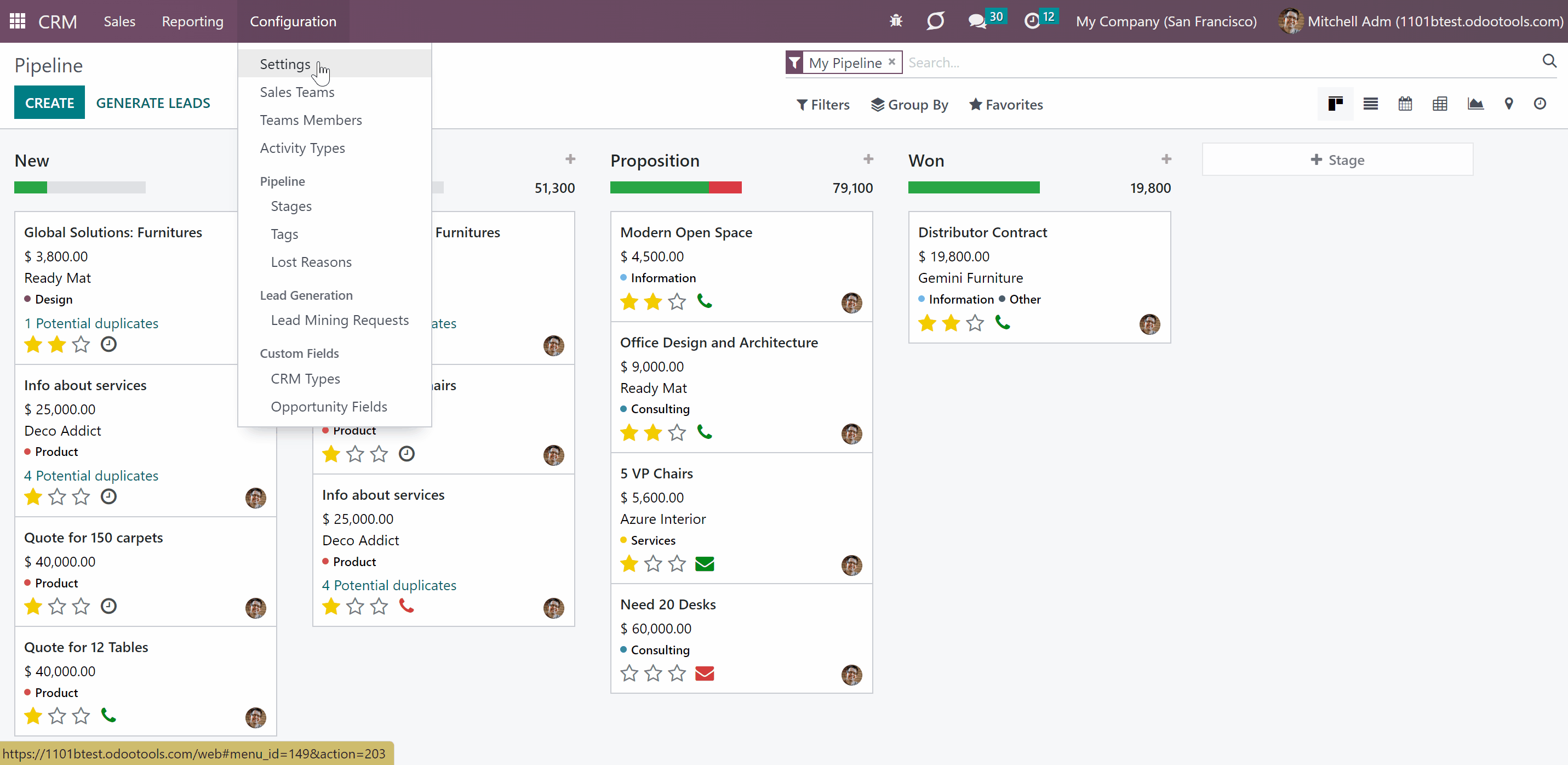This screenshot has height=765, width=1568.
Task: Click red segment of Proposition progress bar
Action: pyautogui.click(x=725, y=187)
